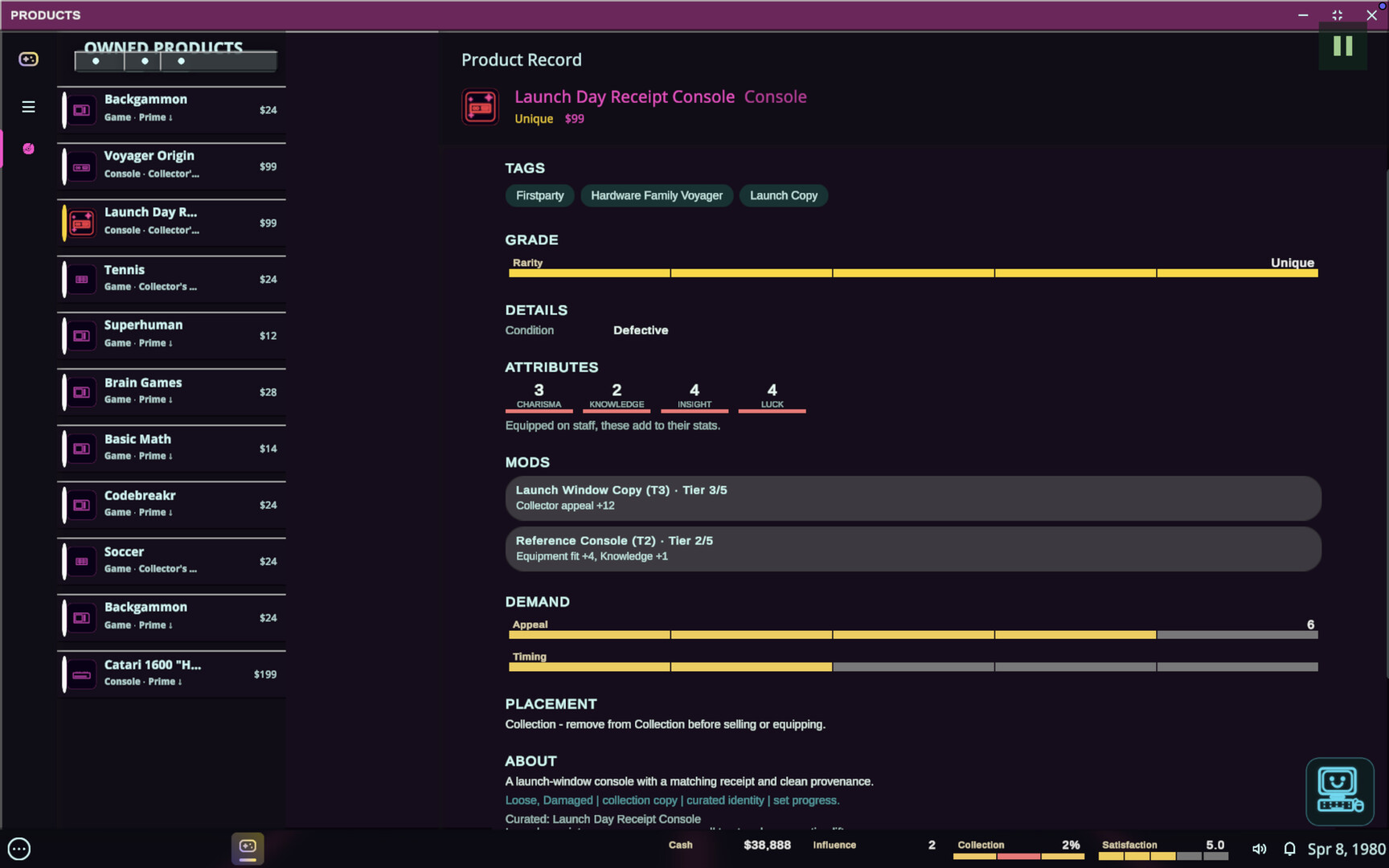Screen dimensions: 1389x868
Task: Click the Charisma attribute value
Action: click(539, 390)
